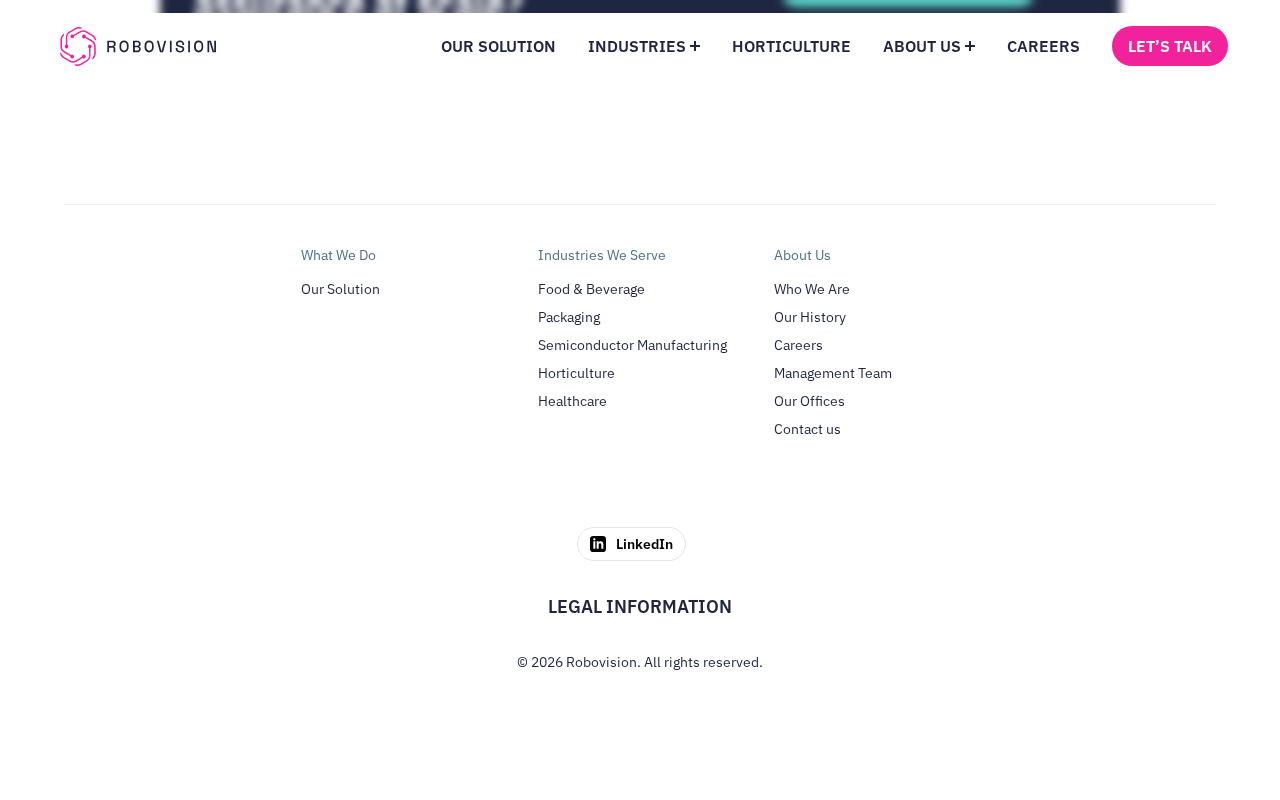Click the ROBOVISION wordmark text
Screen dimensions: 1280x800
pyautogui.click(x=161, y=46)
